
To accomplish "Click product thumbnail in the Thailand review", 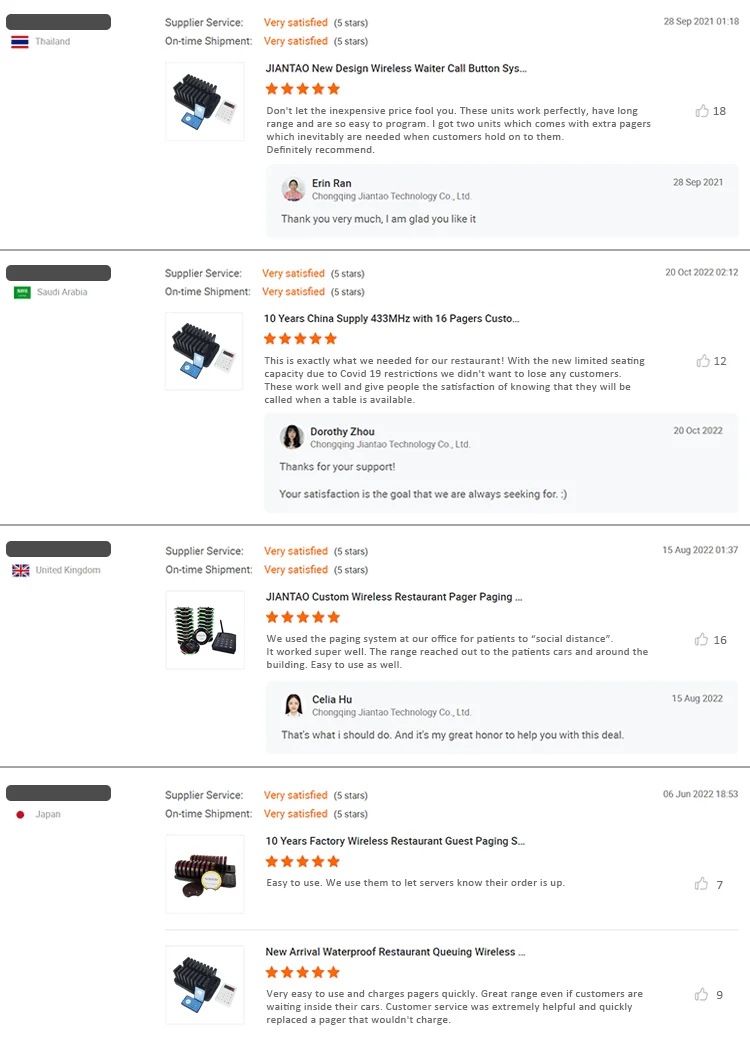I will (x=205, y=101).
